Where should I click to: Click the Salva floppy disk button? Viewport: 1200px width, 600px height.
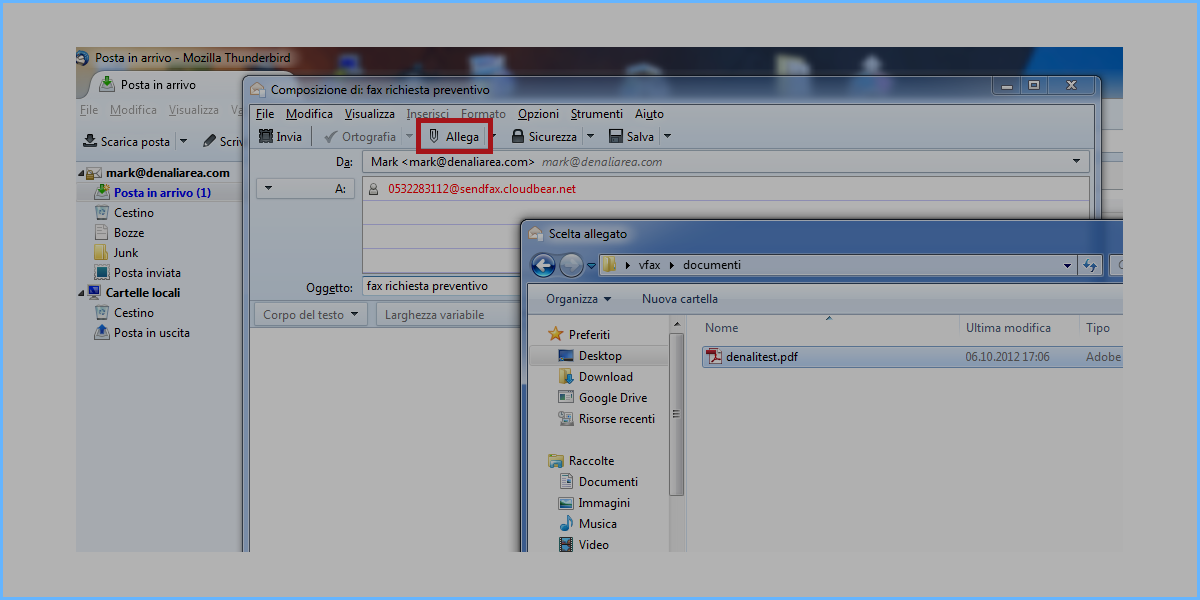tap(632, 137)
